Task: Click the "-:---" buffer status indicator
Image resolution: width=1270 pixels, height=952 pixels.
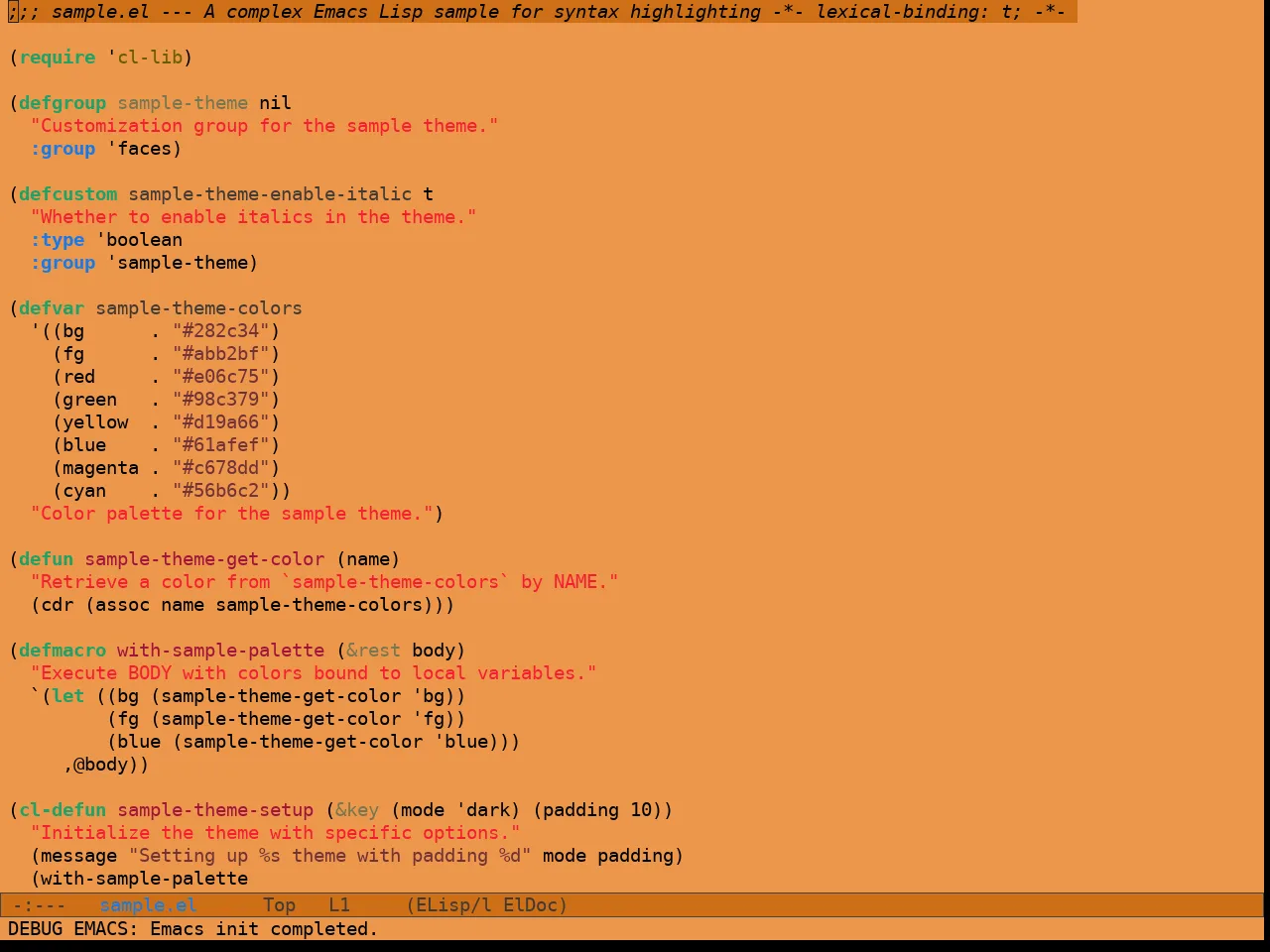Action: [x=40, y=905]
